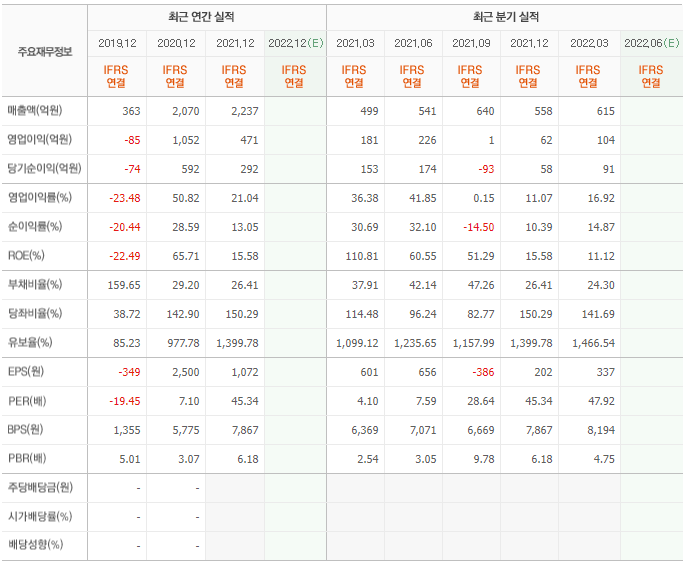This screenshot has height=561, width=687.
Task: Click operating margin -23.48
Action: coord(125,198)
